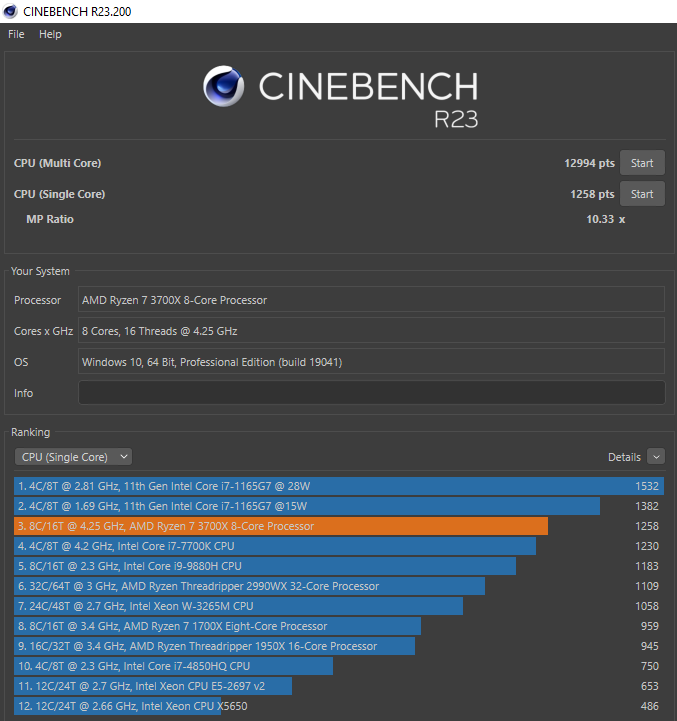Viewport: 677px width, 721px height.
Task: Click the OS field showing Windows 10
Action: pyautogui.click(x=372, y=362)
